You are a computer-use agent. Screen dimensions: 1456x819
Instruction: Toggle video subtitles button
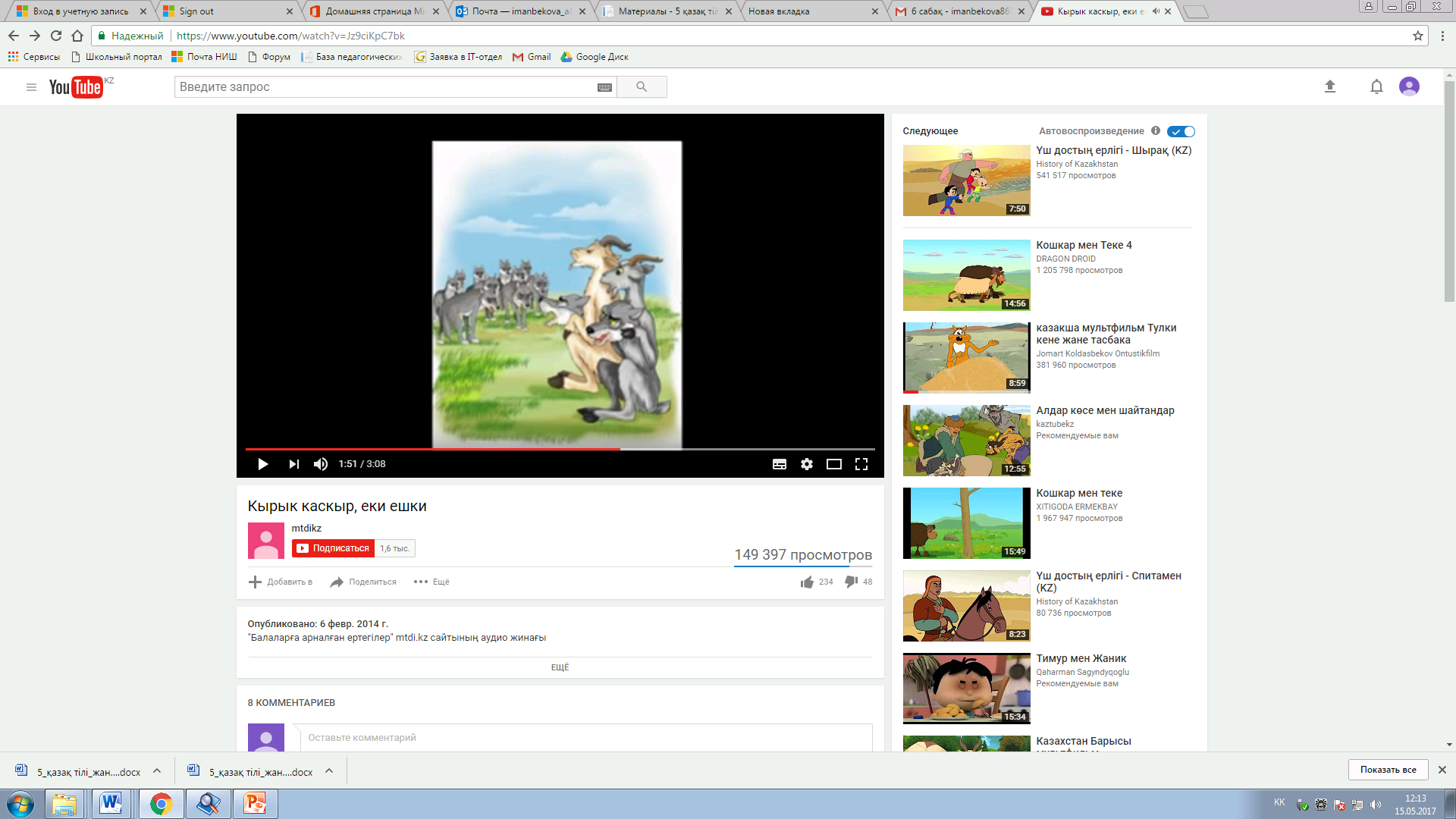(x=779, y=464)
